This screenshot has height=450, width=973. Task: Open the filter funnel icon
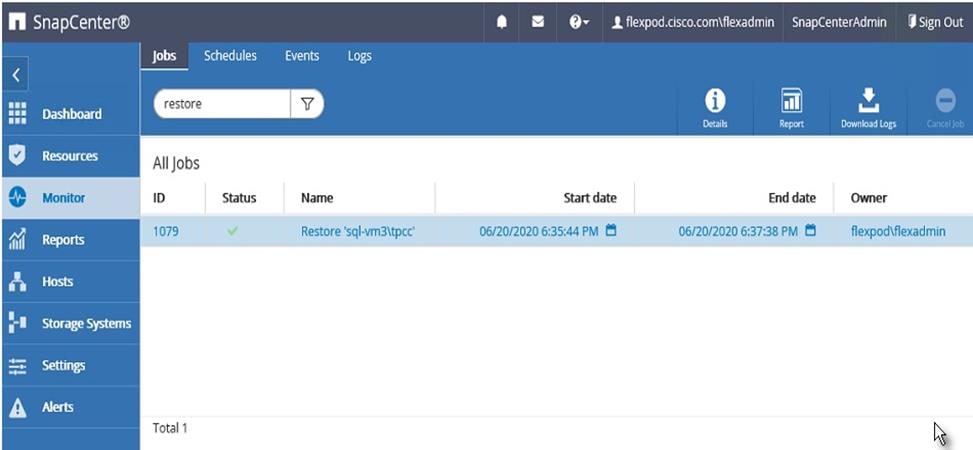(x=307, y=104)
